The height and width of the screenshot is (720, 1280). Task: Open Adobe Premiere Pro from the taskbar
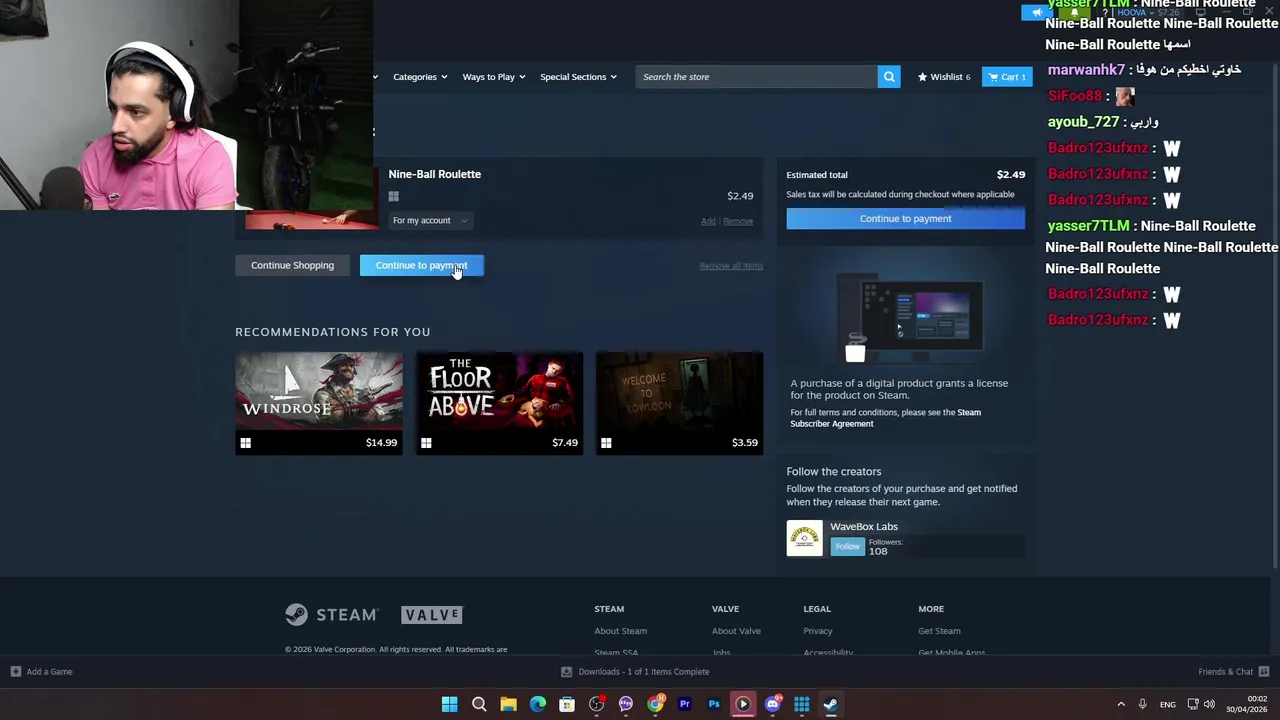pyautogui.click(x=684, y=704)
